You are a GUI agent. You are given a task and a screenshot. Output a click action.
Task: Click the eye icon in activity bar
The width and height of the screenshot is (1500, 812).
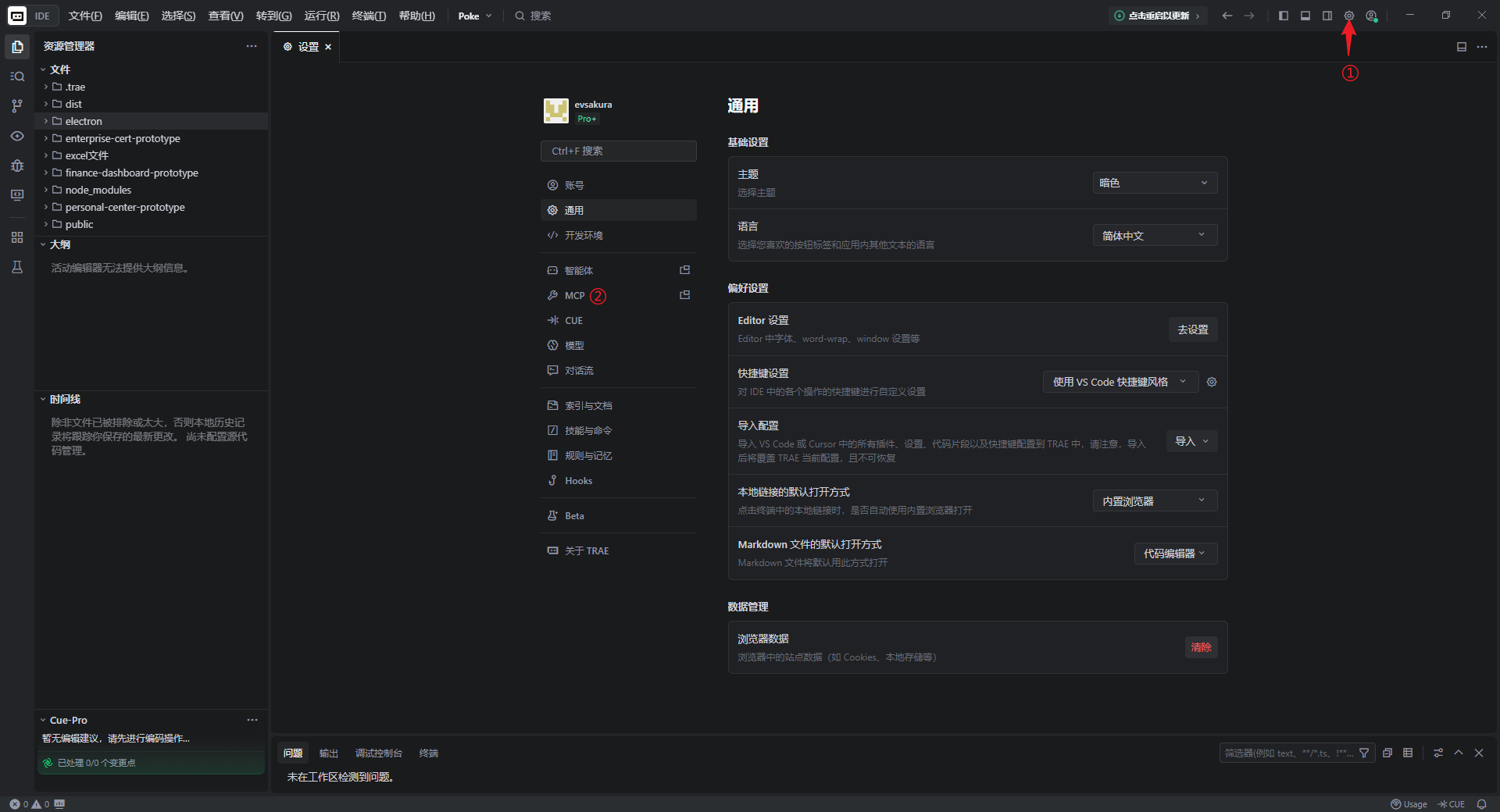pyautogui.click(x=17, y=136)
